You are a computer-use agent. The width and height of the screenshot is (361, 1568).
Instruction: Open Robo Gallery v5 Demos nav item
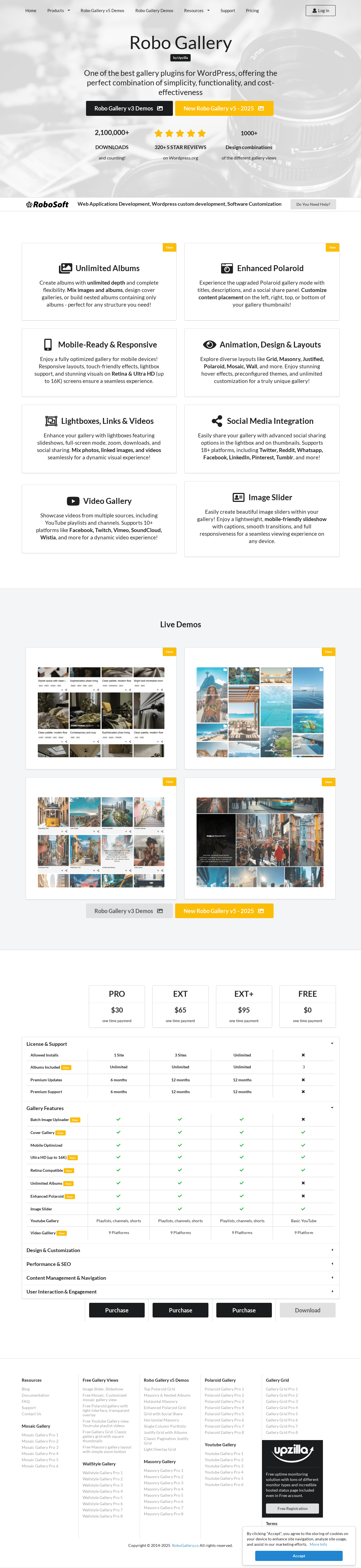102,10
